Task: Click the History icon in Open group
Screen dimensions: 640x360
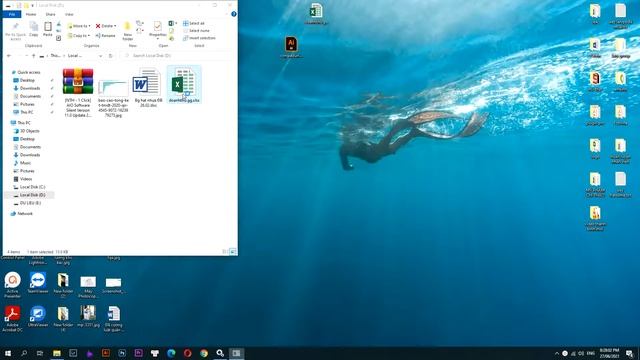Action: point(172,38)
